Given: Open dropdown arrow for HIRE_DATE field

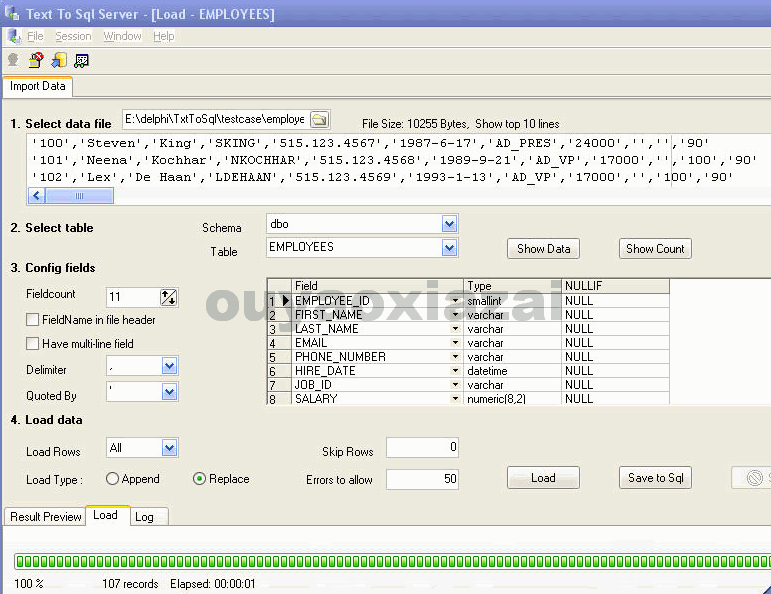Looking at the screenshot, I should [455, 370].
